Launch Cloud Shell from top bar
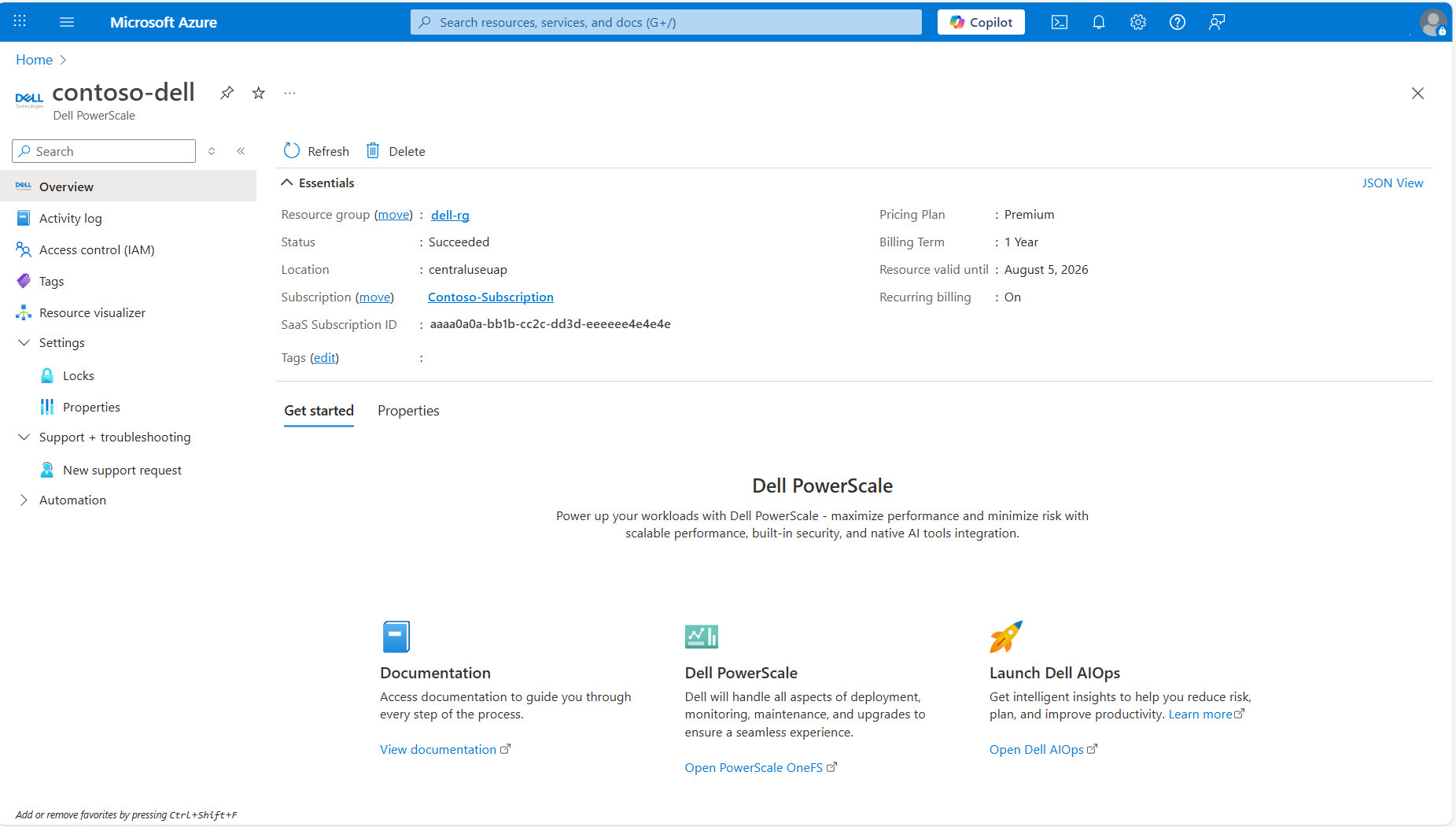Image resolution: width=1456 pixels, height=827 pixels. pyautogui.click(x=1060, y=22)
